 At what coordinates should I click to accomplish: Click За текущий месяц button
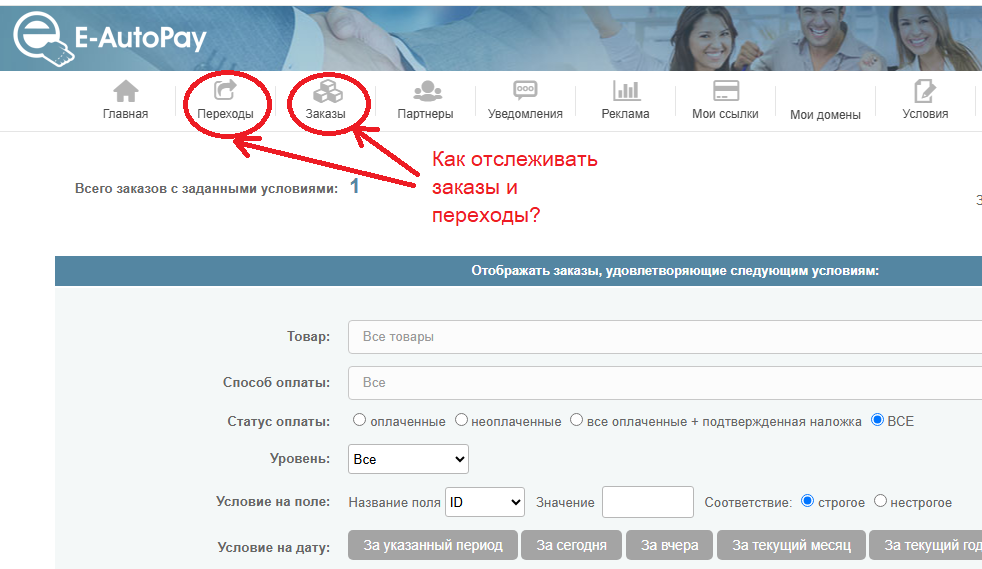792,545
